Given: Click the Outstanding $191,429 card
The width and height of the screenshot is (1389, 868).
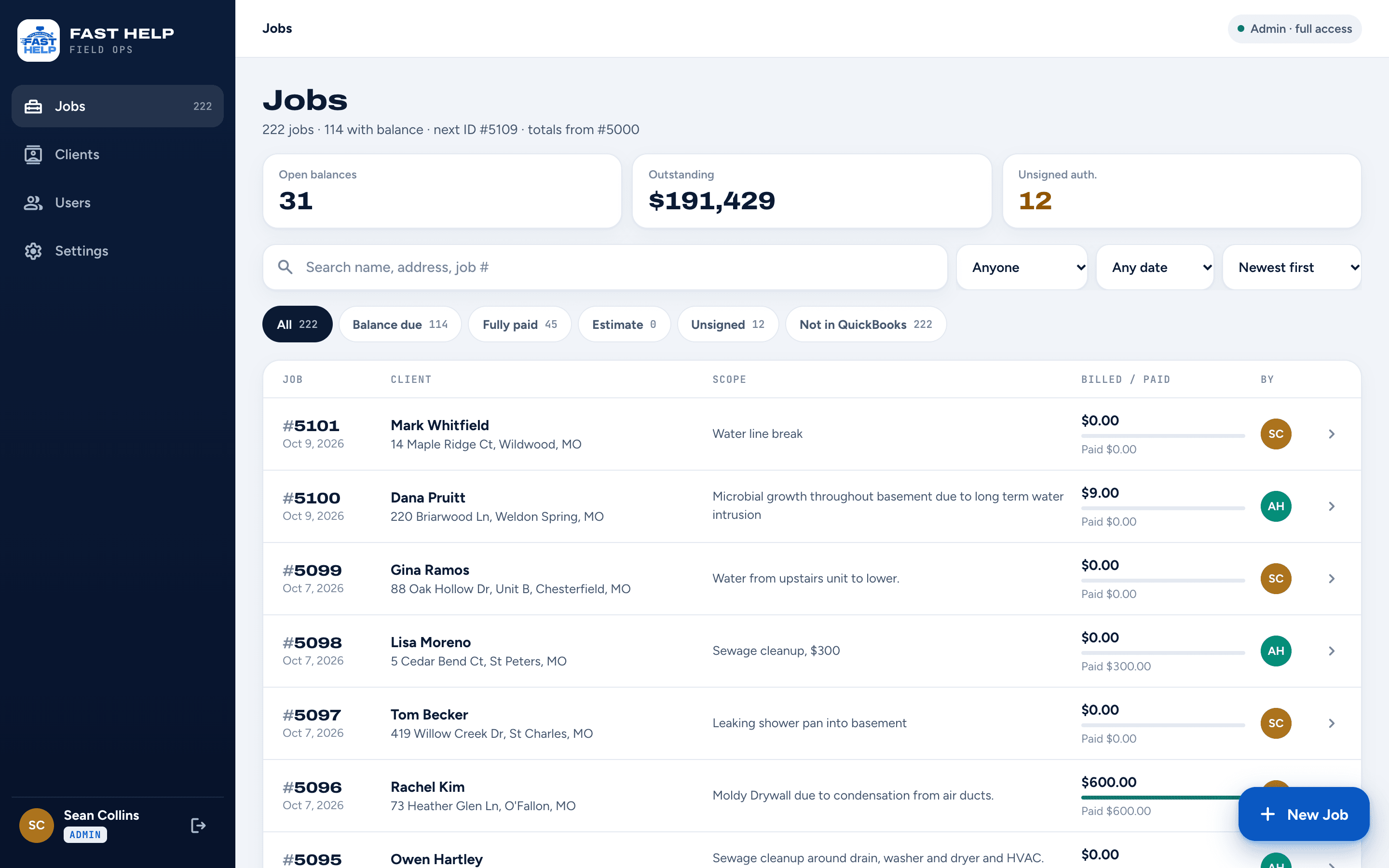Looking at the screenshot, I should pos(812,191).
